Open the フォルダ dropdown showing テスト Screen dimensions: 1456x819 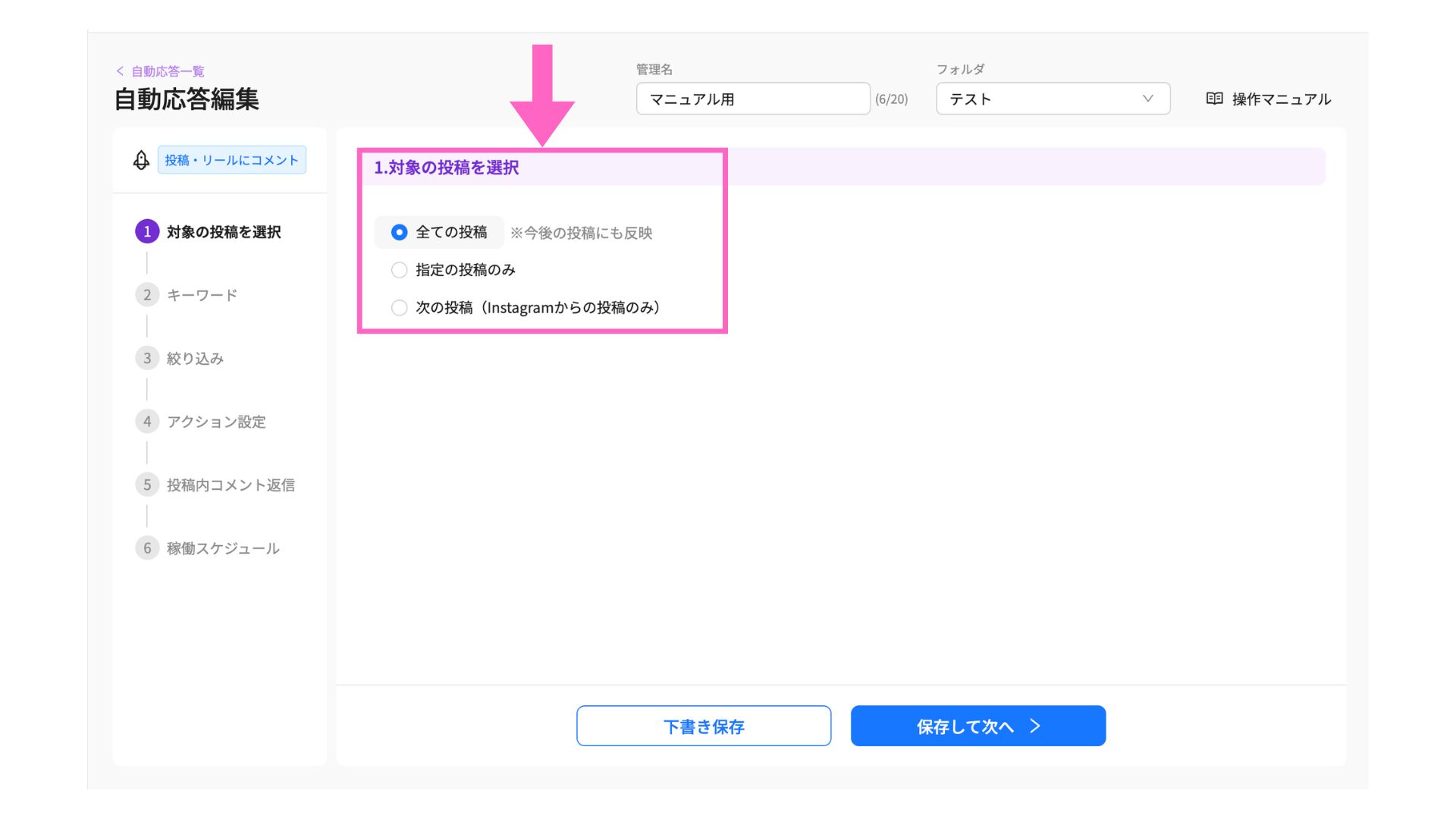[1039, 99]
